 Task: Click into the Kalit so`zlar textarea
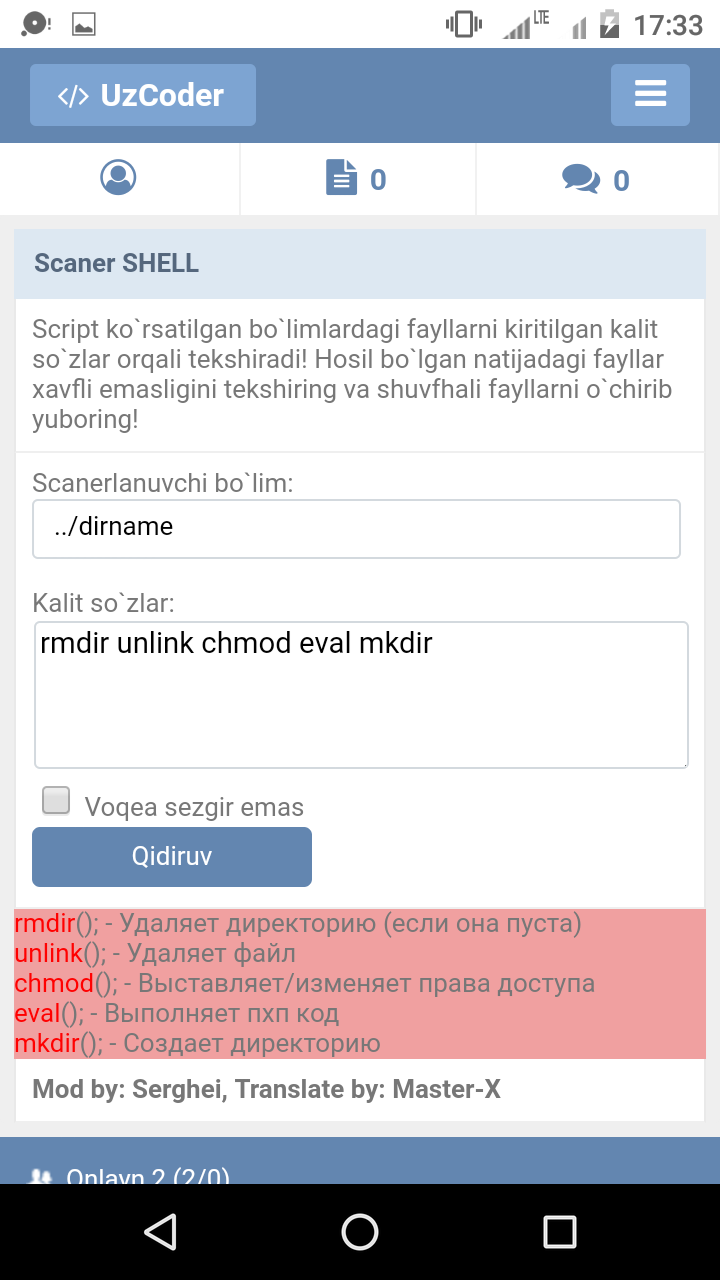tap(361, 695)
